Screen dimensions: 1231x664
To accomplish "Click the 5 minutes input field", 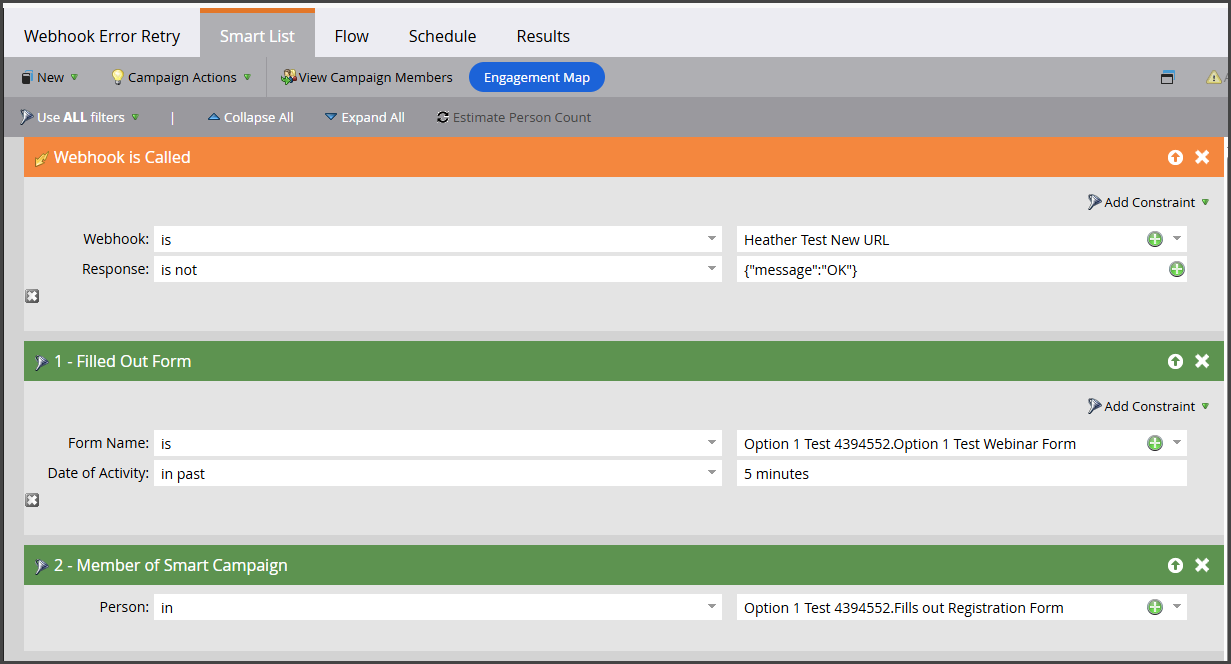I will coord(962,473).
